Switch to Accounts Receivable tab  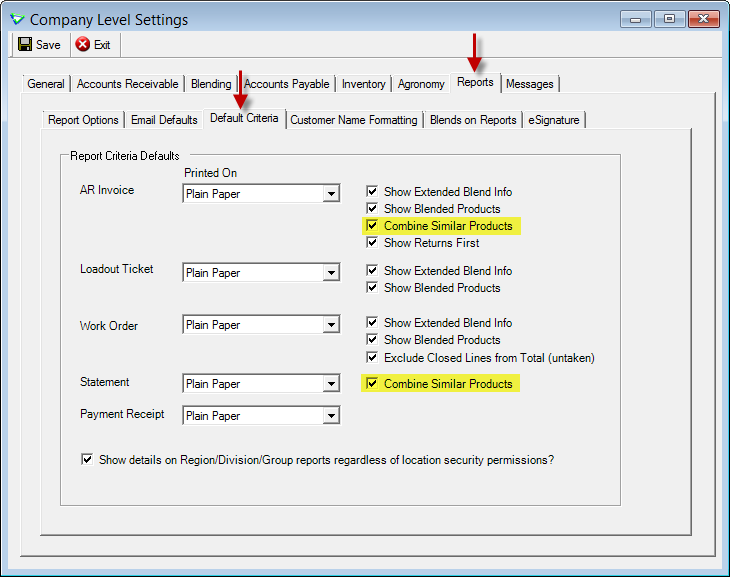click(128, 84)
